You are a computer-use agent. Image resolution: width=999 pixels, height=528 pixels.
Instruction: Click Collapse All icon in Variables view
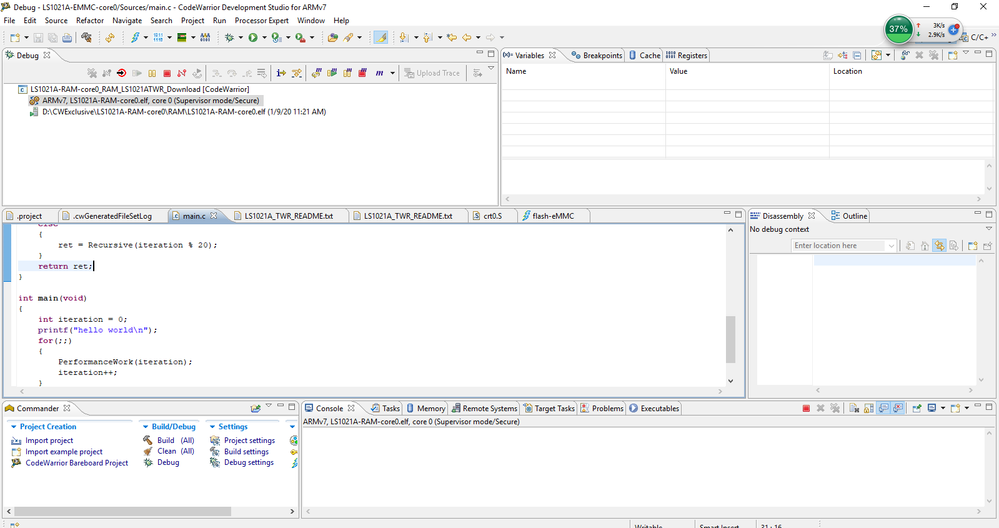857,55
